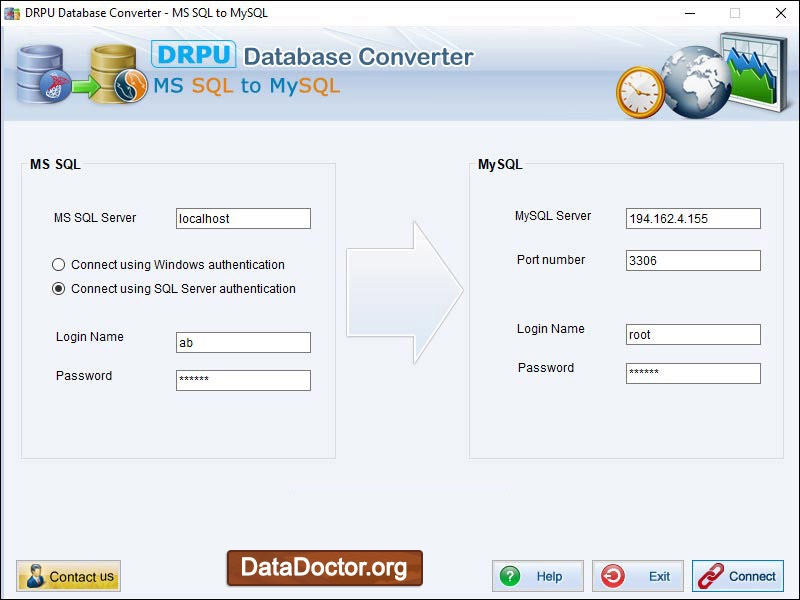The image size is (800, 600).
Task: Click the DataDoctor.org logo
Action: point(324,567)
